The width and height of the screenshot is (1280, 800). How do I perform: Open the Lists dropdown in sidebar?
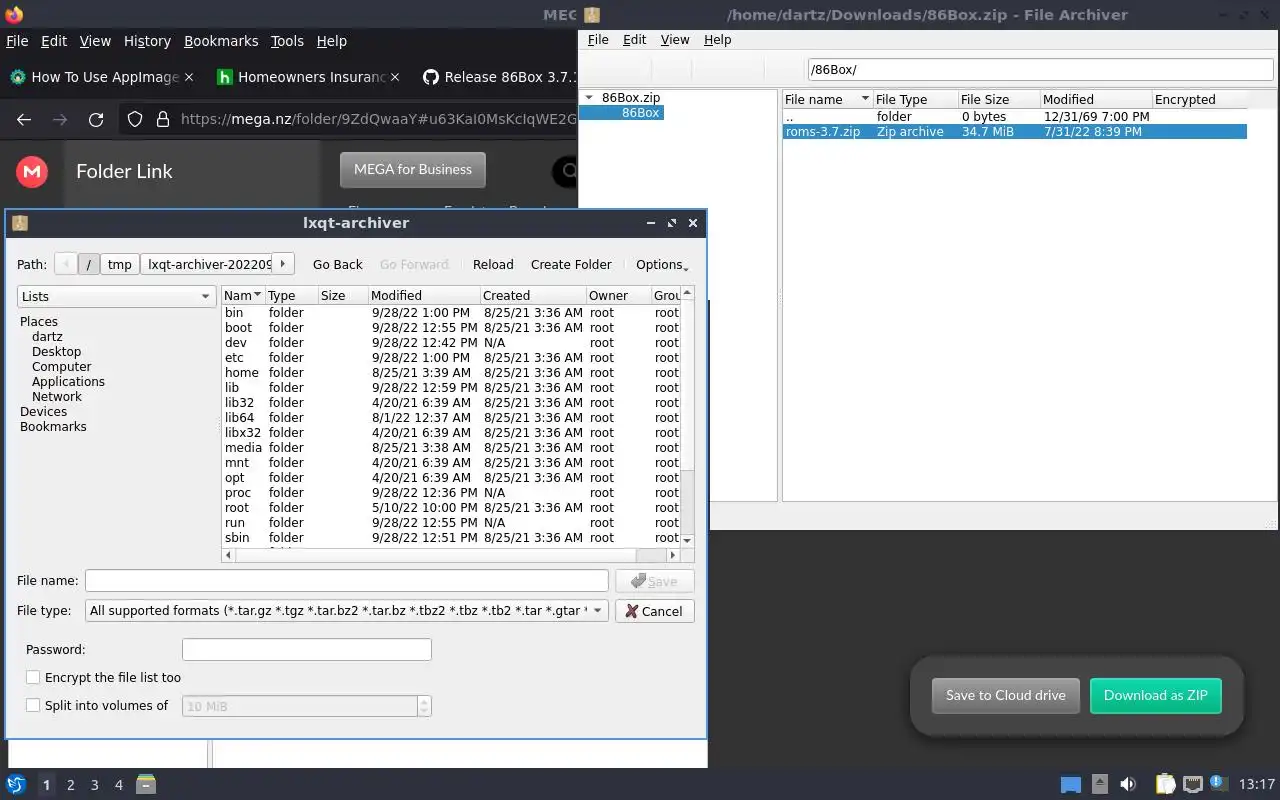click(x=116, y=296)
